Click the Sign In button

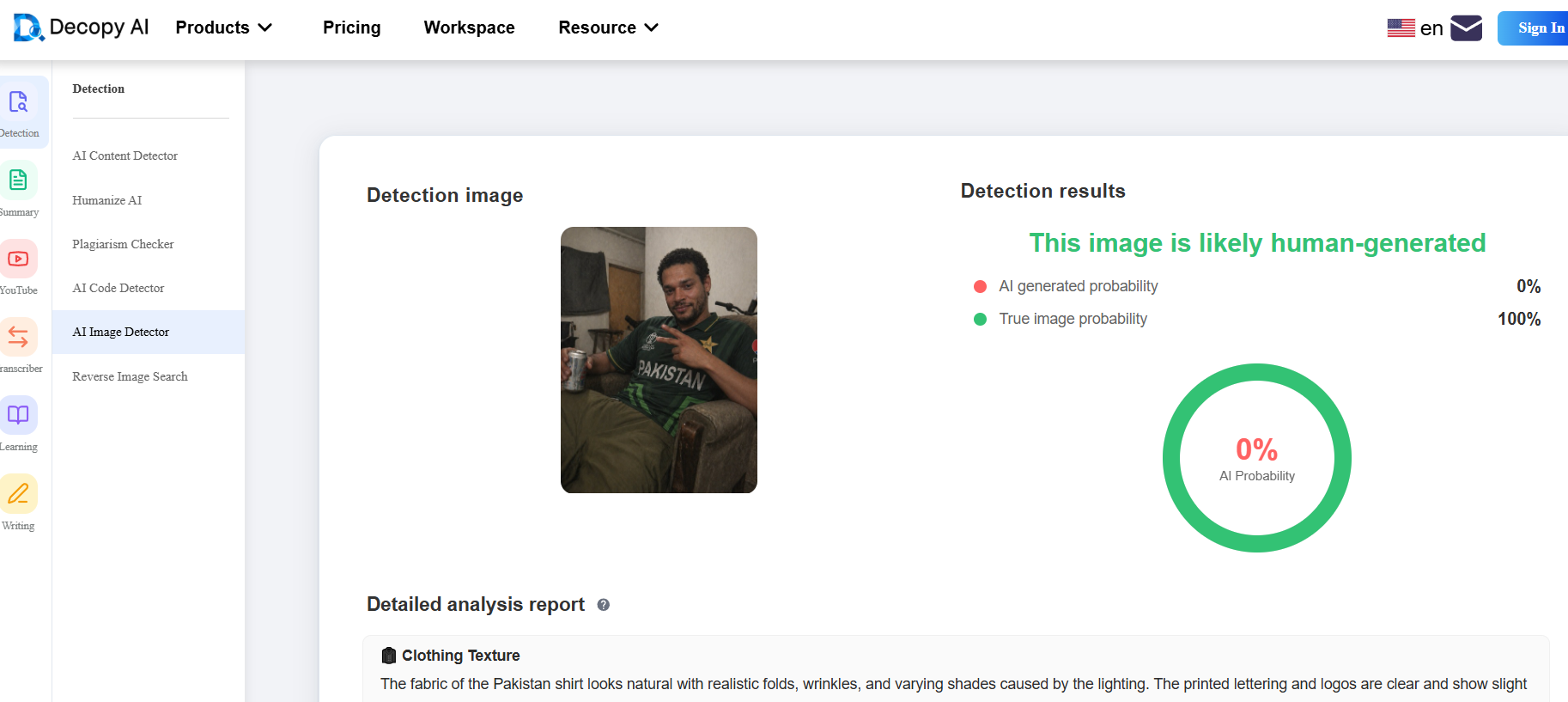[x=1533, y=28]
